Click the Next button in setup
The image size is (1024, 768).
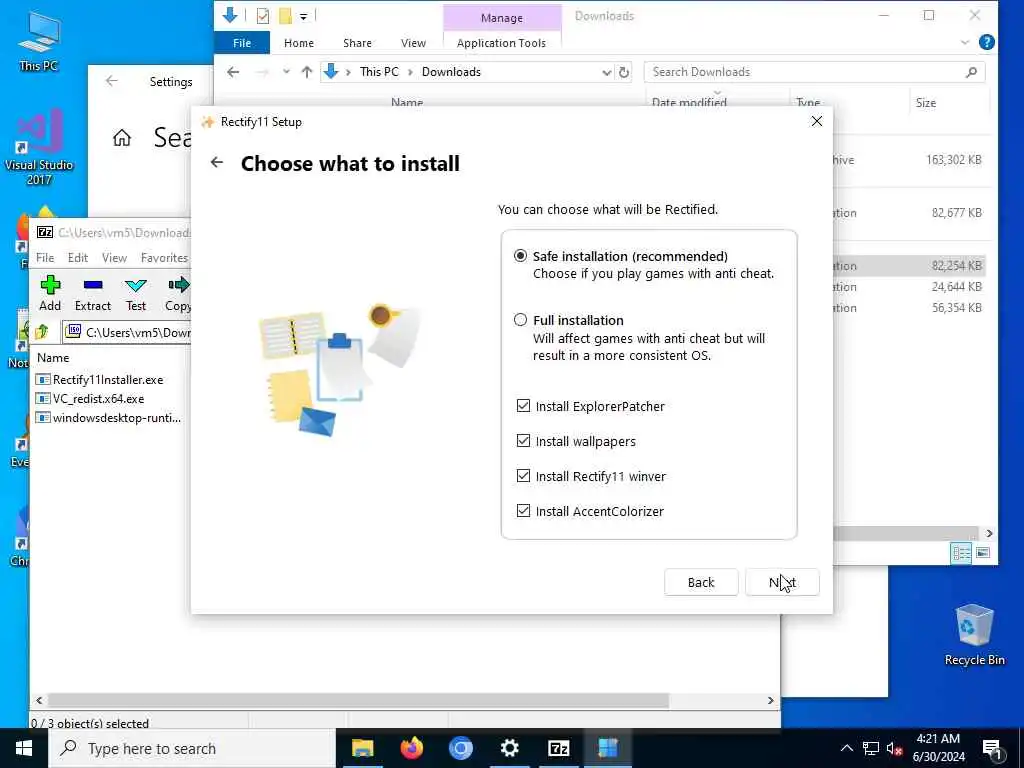tap(782, 582)
